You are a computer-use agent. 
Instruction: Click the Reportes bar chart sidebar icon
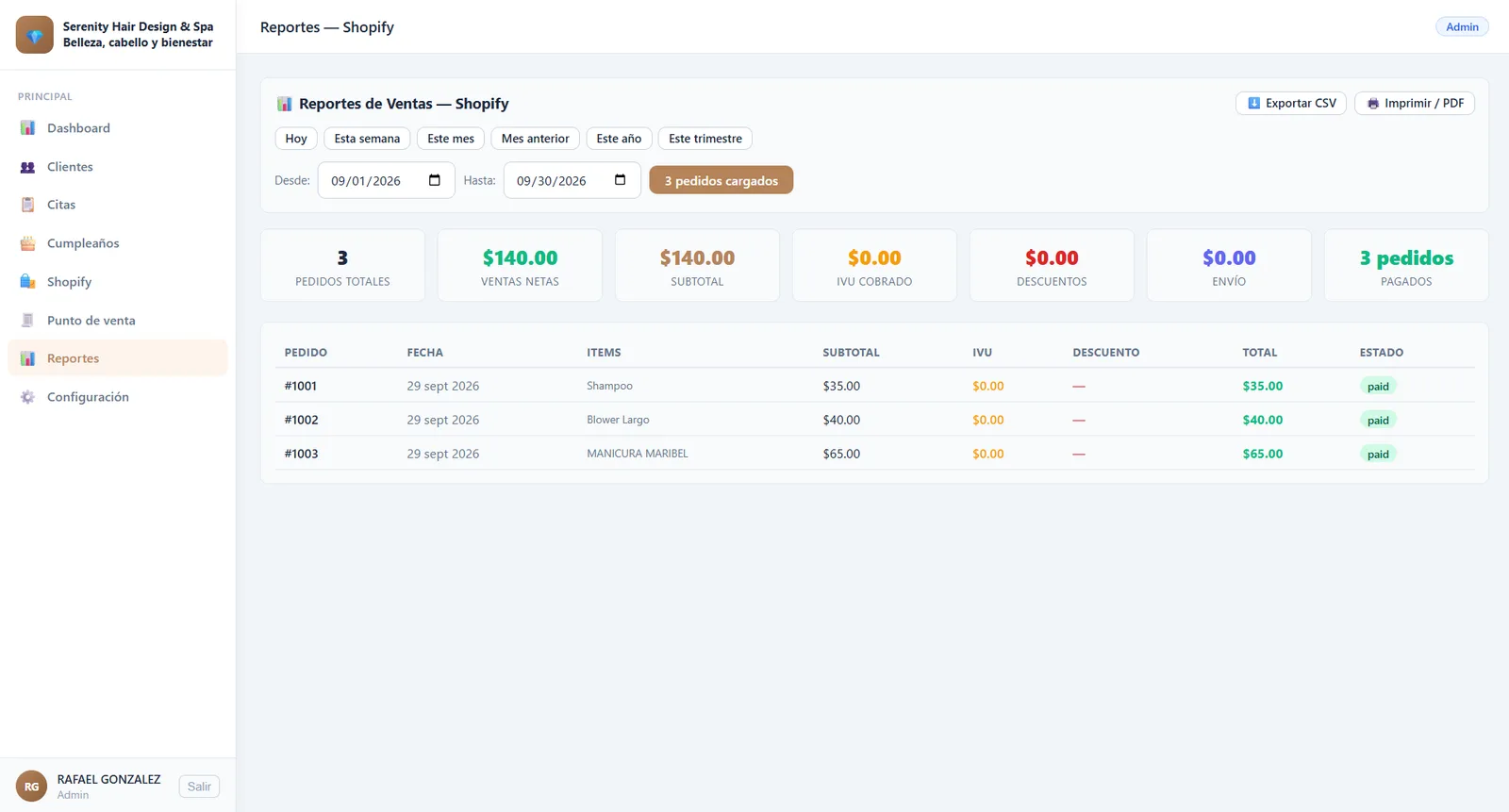tap(27, 358)
